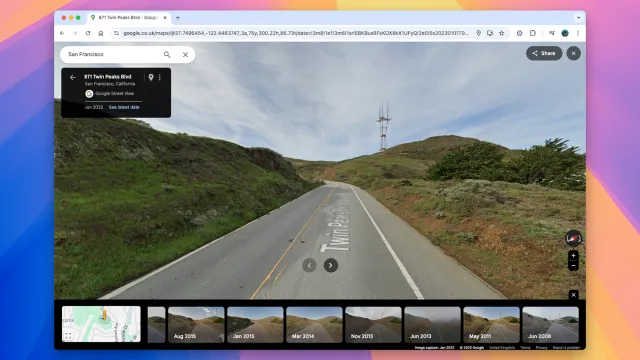
Task: Zoom out with the minus button
Action: 573,266
